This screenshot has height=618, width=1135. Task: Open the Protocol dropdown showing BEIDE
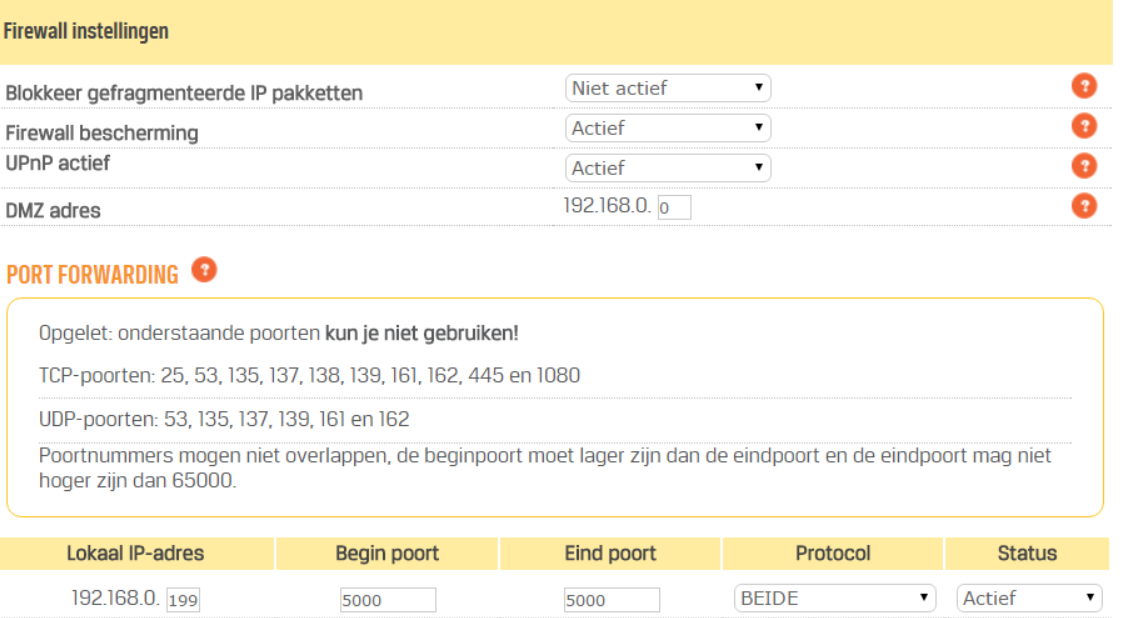point(834,598)
